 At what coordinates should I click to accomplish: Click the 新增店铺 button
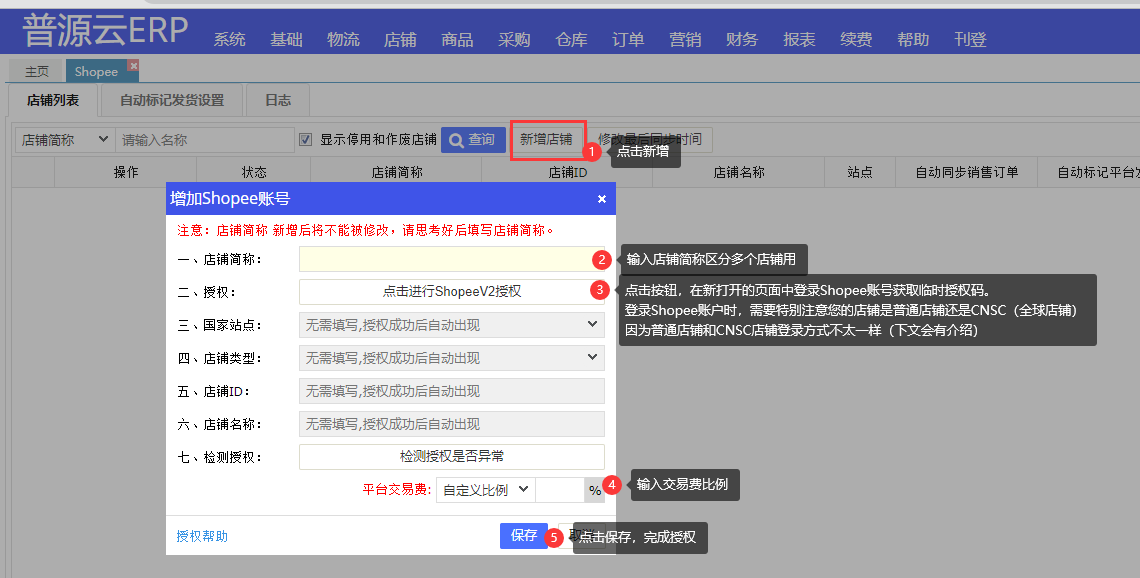click(546, 140)
